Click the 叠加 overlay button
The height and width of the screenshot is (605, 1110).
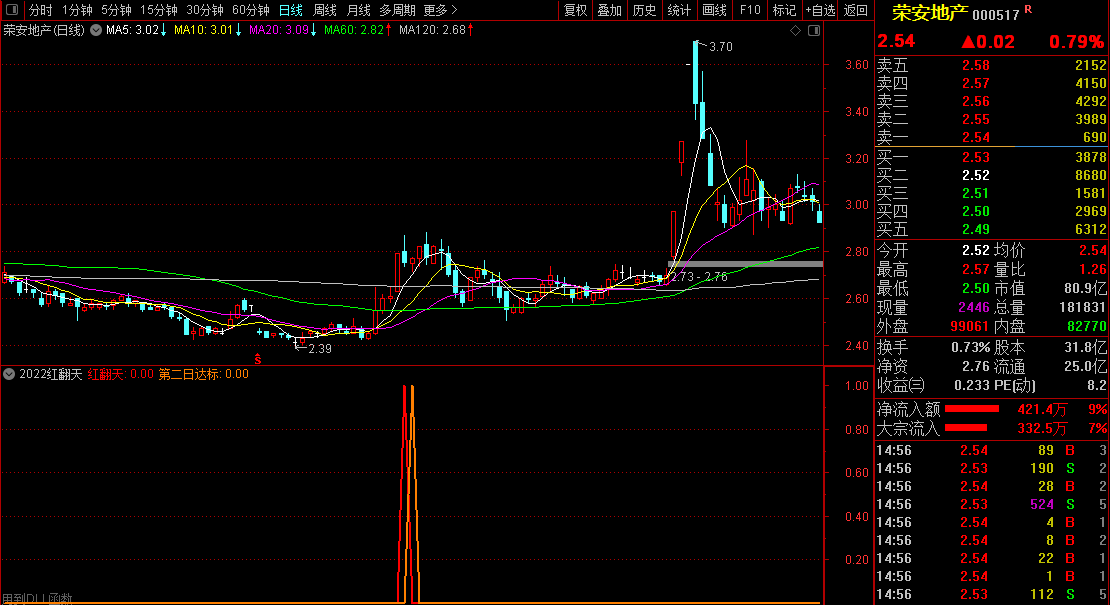[x=609, y=10]
